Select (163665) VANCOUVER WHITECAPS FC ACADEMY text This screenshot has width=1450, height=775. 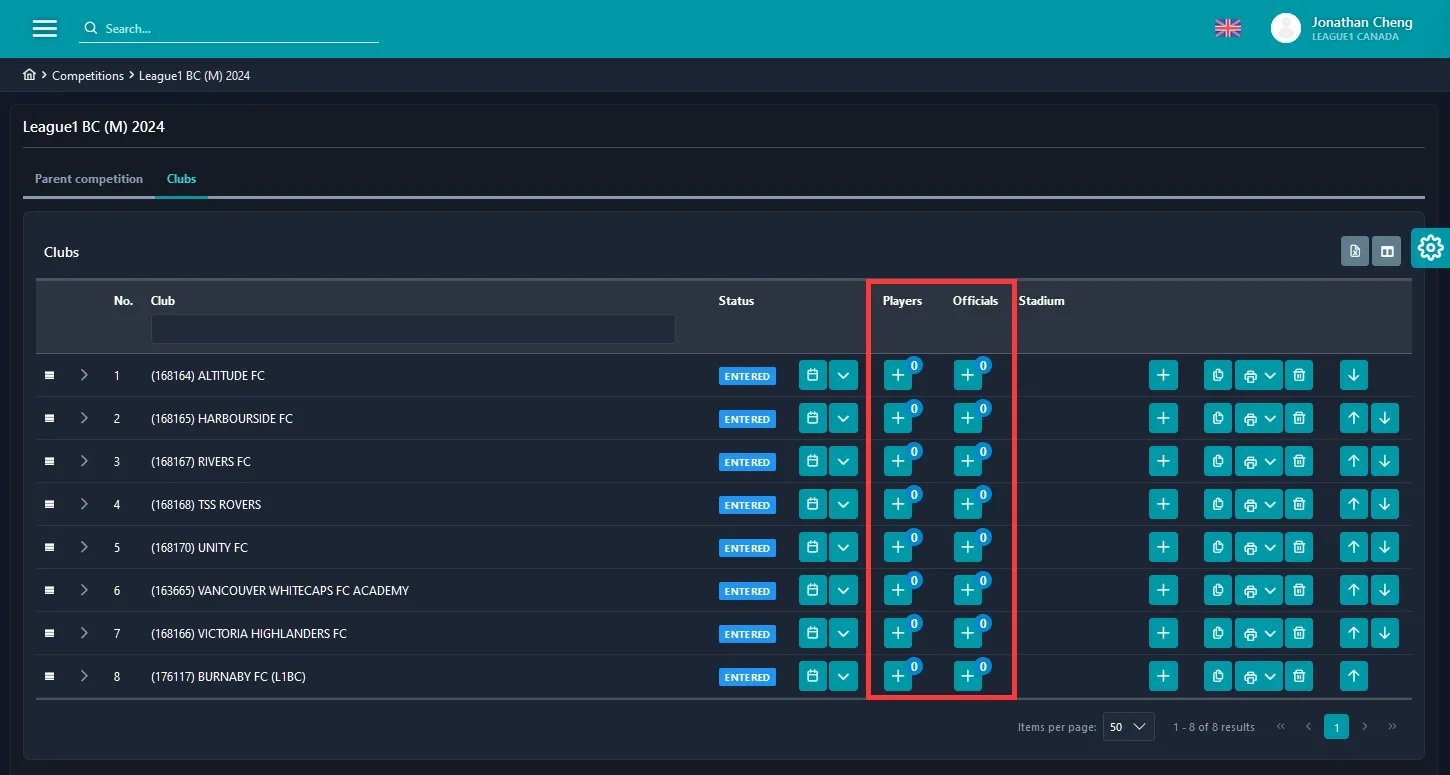[x=280, y=591]
